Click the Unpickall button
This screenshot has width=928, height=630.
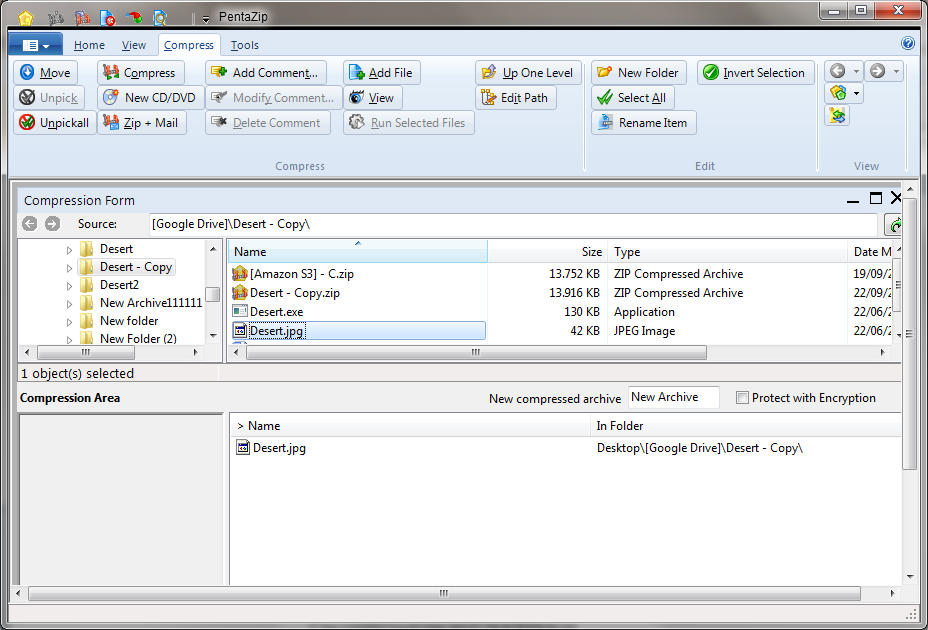click(55, 123)
